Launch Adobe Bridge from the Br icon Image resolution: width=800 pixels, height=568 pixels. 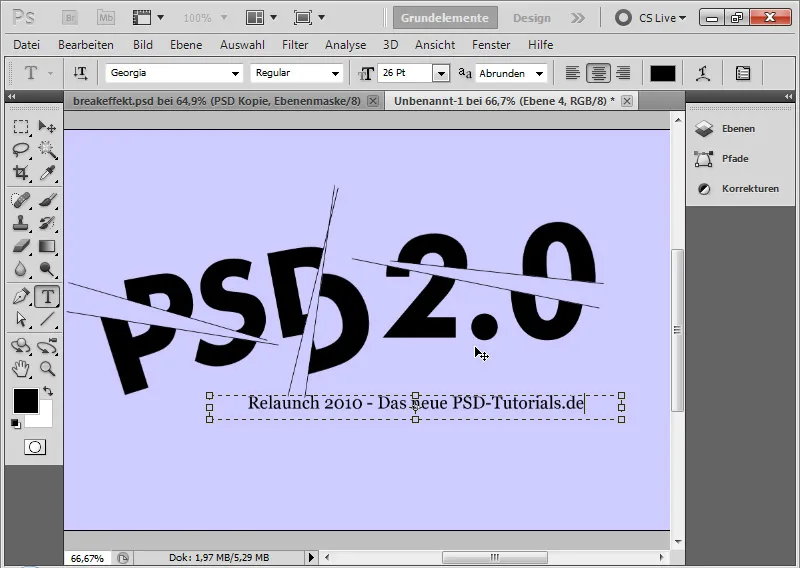pyautogui.click(x=70, y=18)
